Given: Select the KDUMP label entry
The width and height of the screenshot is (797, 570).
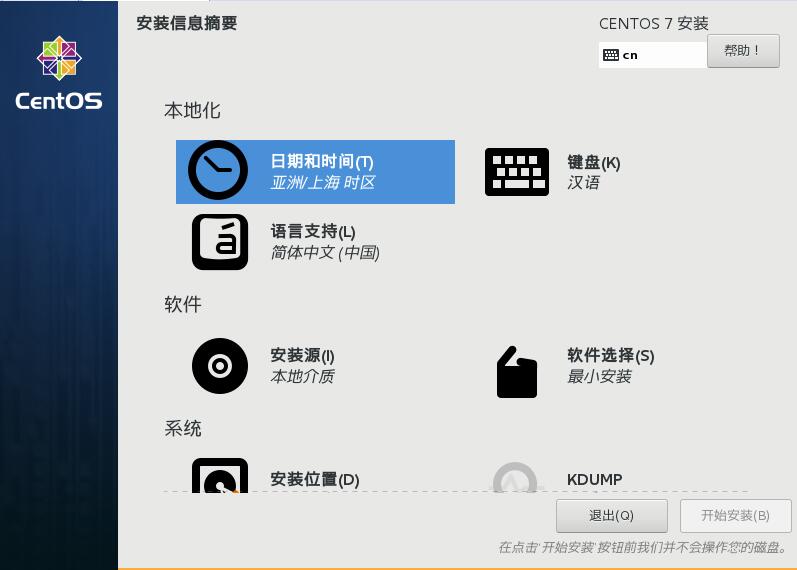Looking at the screenshot, I should tap(594, 479).
